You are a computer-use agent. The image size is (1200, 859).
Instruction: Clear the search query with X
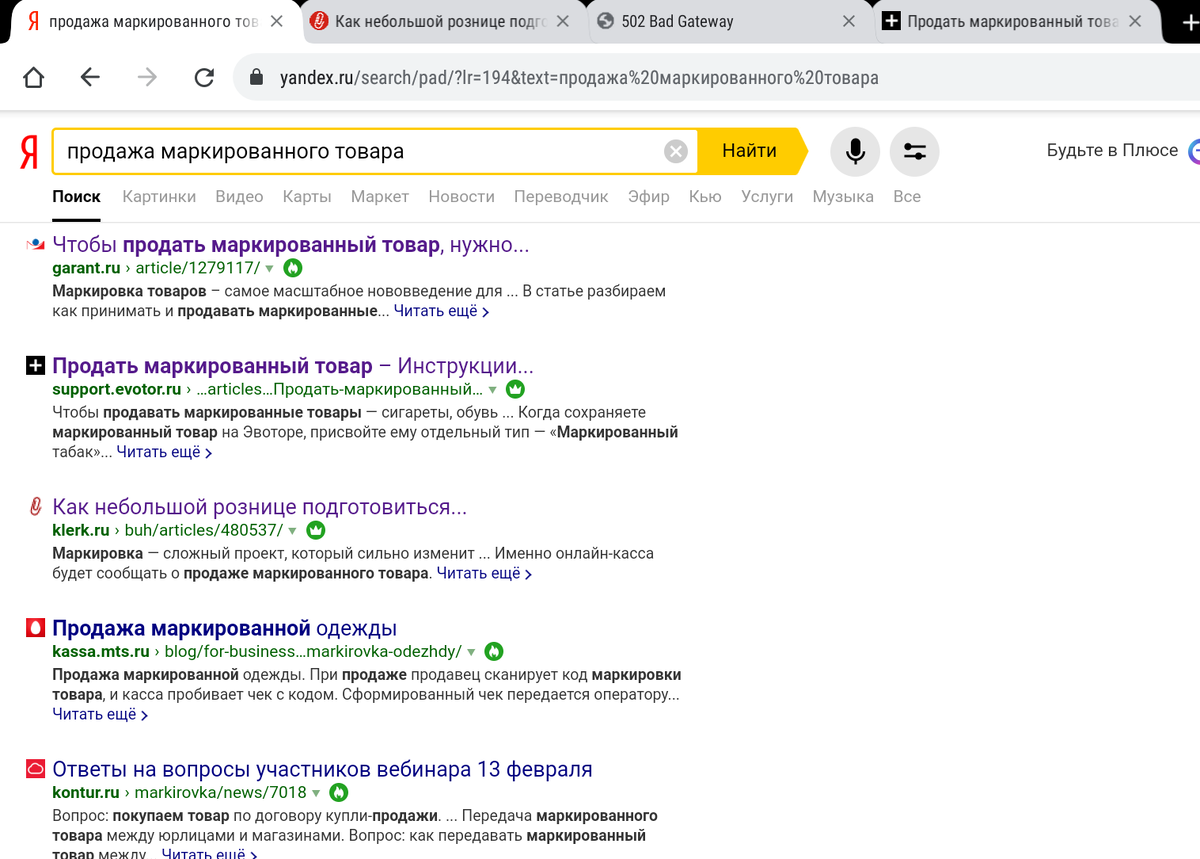(x=676, y=151)
